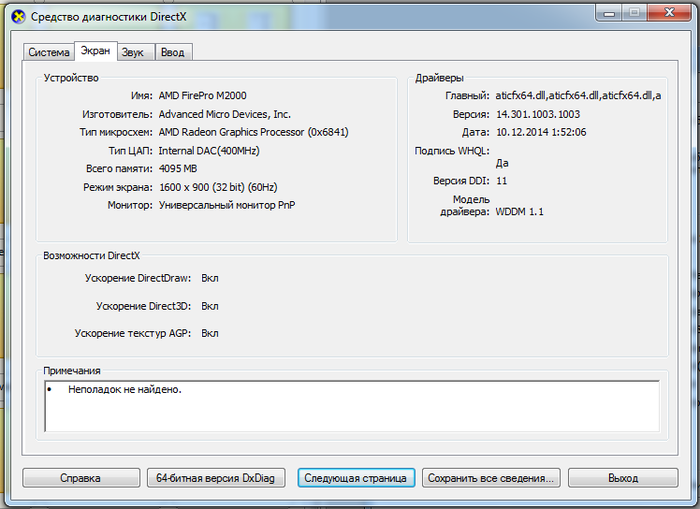Close the DirectX diagnostic window
Viewport: 700px width, 509px height.
pyautogui.click(x=668, y=14)
